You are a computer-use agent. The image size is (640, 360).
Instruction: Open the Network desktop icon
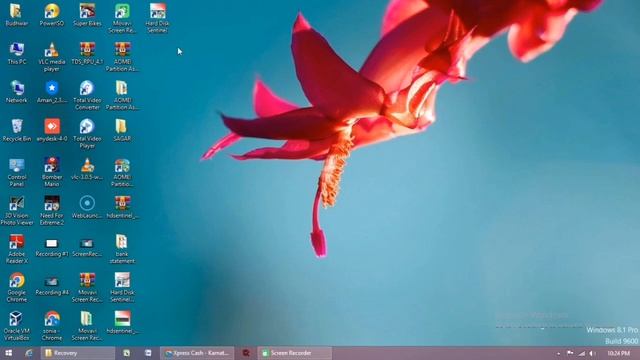(x=16, y=91)
